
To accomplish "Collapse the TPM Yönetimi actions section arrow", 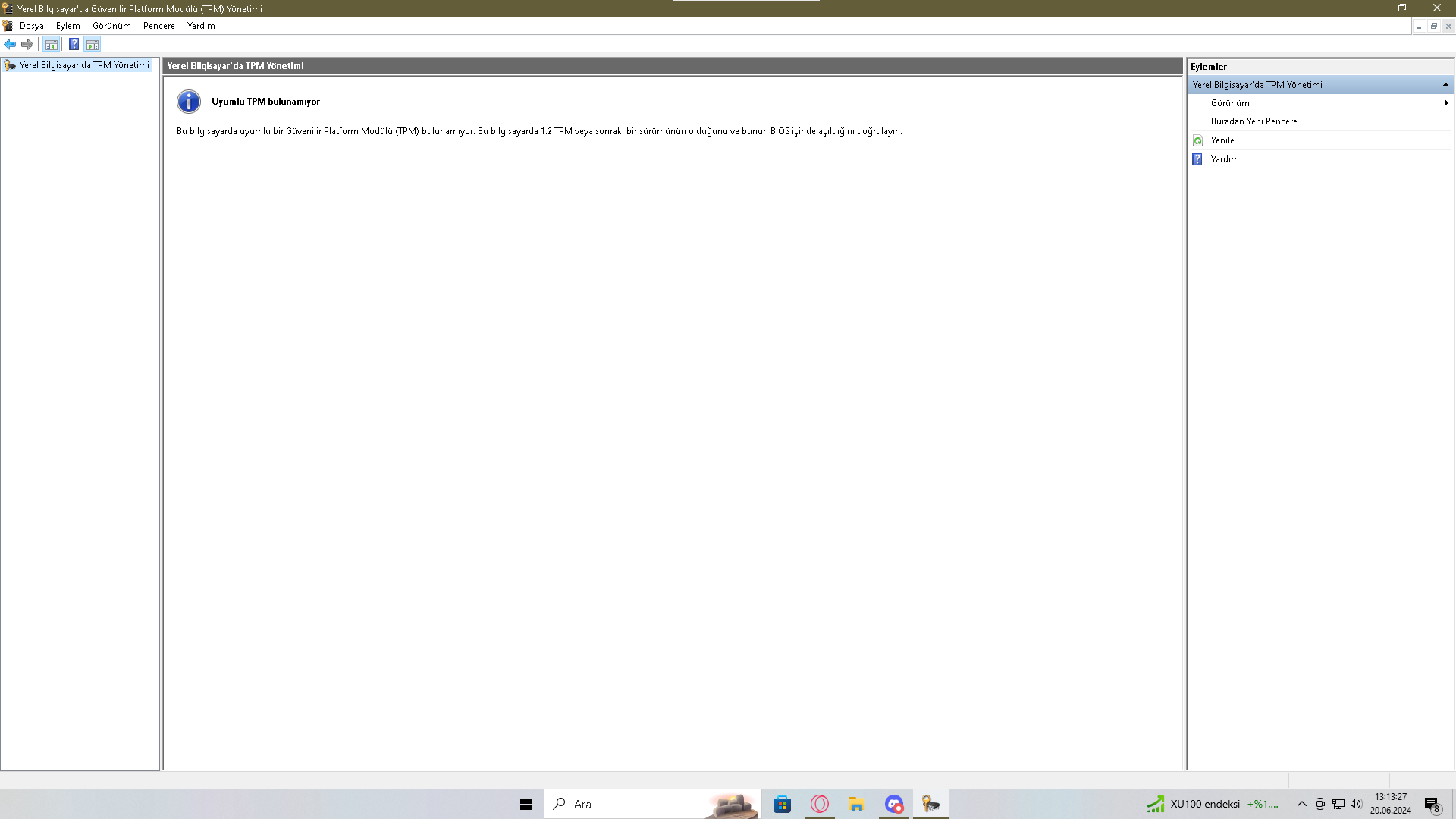I will (x=1445, y=85).
